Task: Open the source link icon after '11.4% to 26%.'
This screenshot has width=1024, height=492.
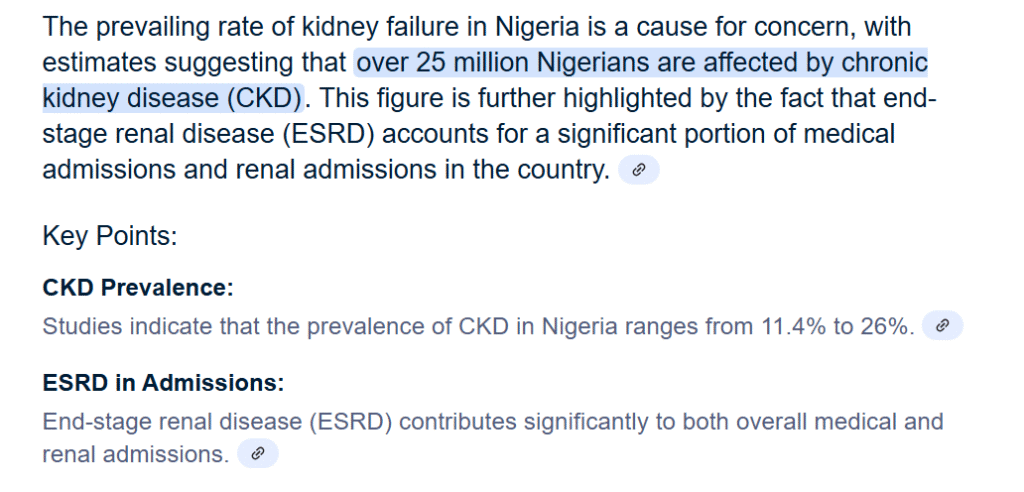Action: coord(942,325)
